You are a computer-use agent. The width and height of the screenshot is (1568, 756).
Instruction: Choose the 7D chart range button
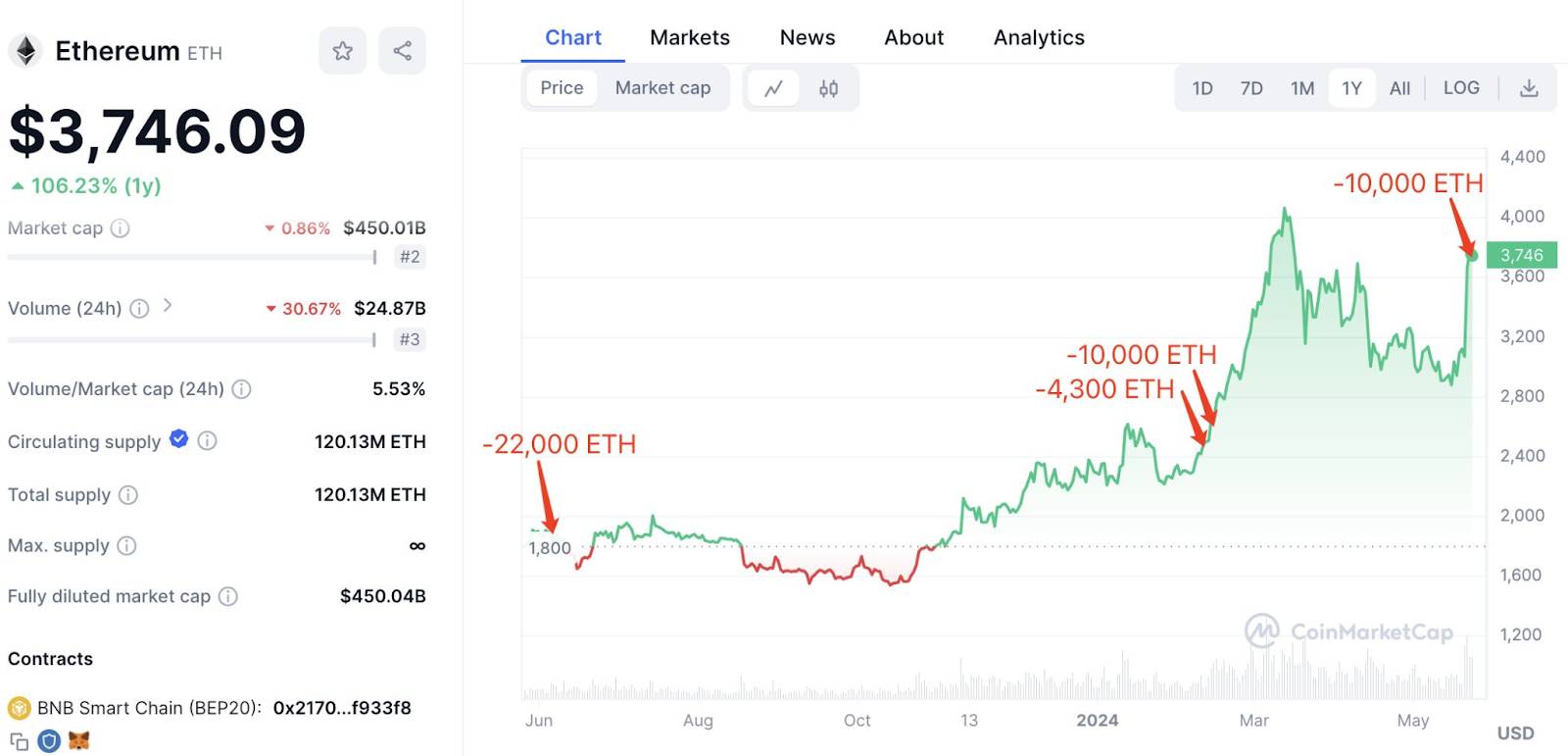click(1251, 88)
